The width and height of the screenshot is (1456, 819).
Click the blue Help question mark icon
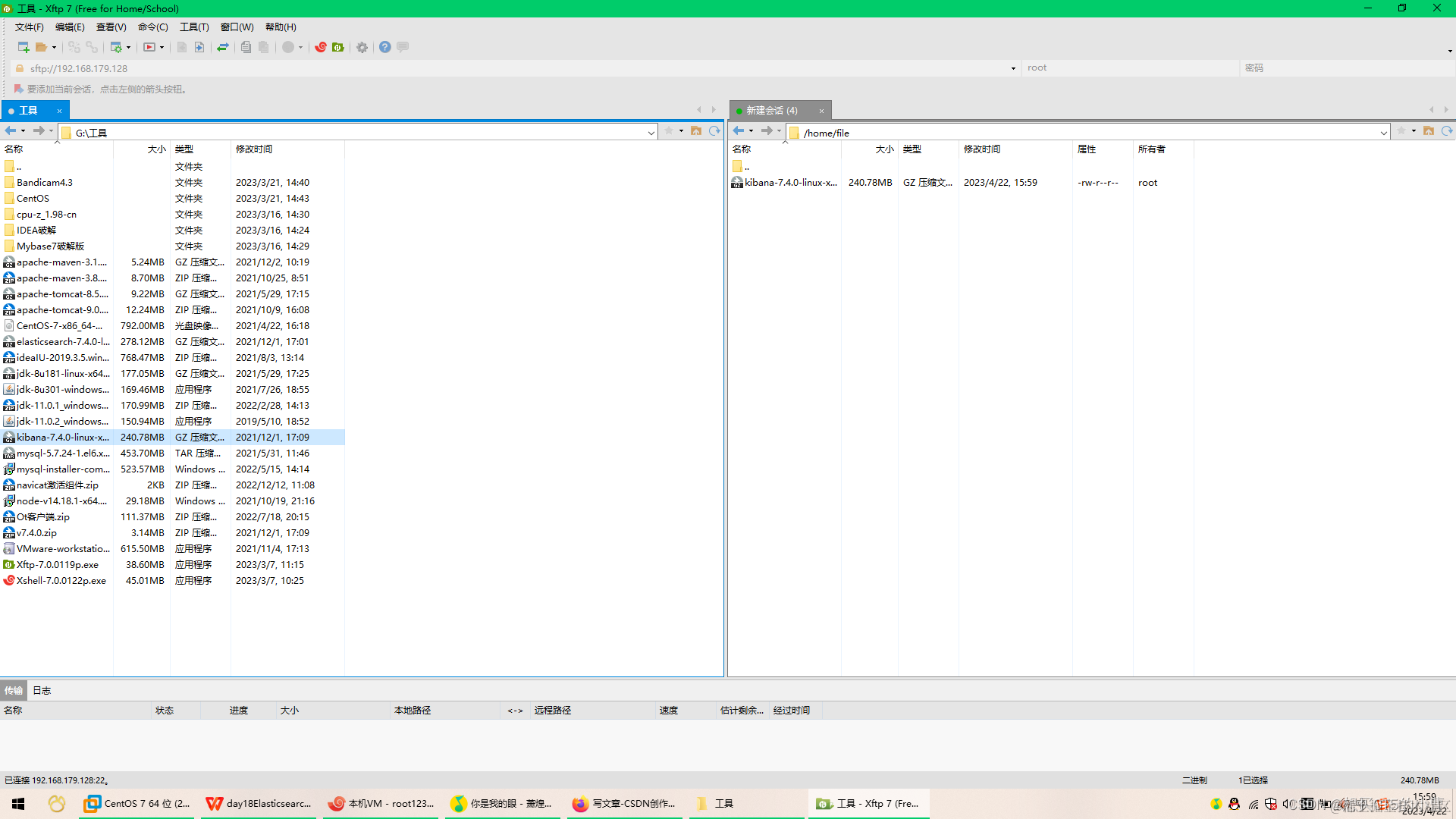click(x=385, y=47)
